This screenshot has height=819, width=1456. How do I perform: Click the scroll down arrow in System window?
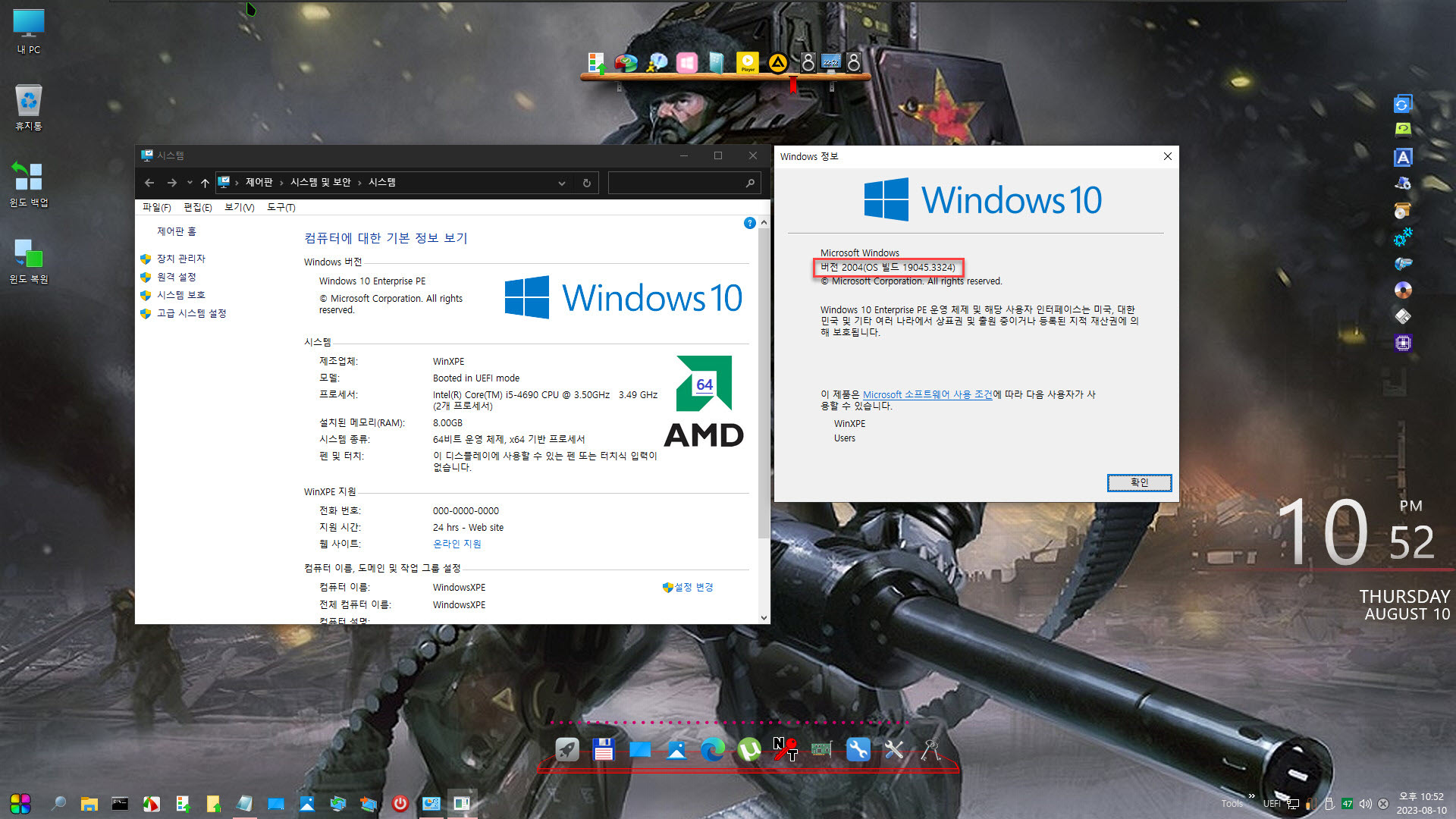(764, 618)
